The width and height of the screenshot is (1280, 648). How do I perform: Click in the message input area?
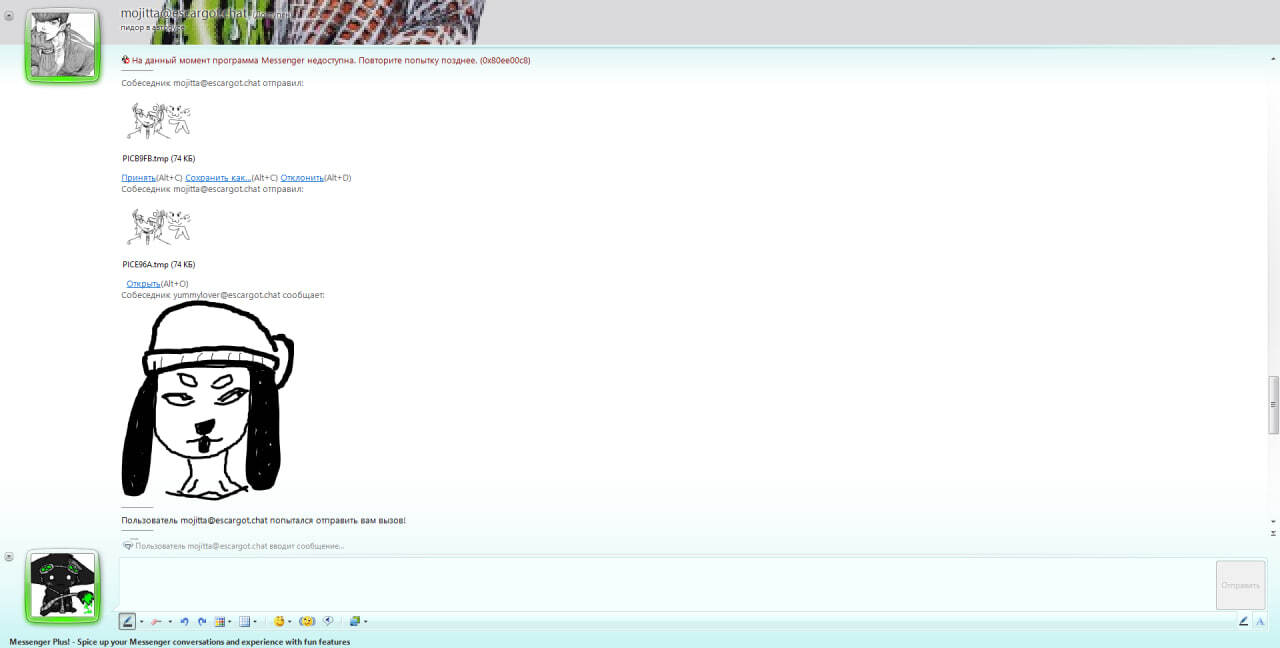tap(666, 584)
